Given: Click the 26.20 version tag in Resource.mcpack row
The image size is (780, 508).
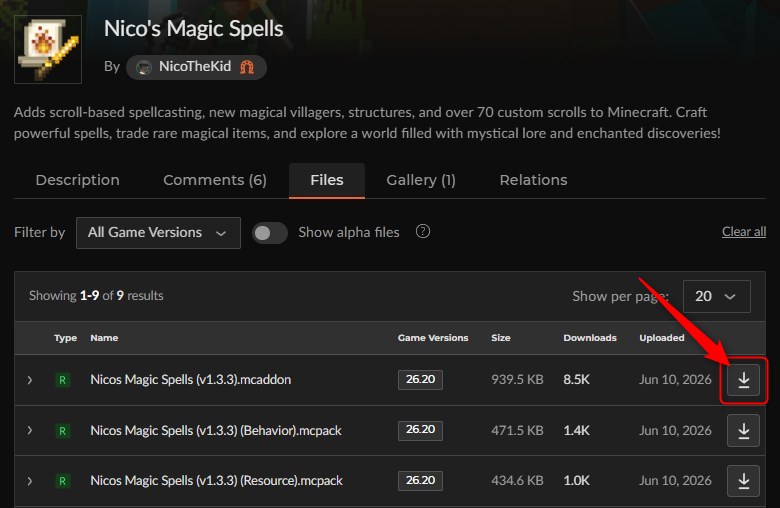Looking at the screenshot, I should [x=420, y=480].
